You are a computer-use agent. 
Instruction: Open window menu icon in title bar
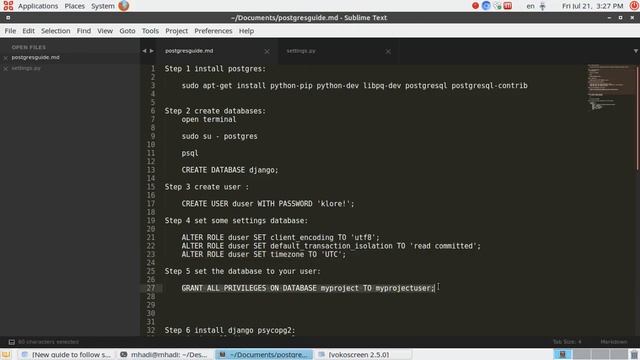click(8, 18)
